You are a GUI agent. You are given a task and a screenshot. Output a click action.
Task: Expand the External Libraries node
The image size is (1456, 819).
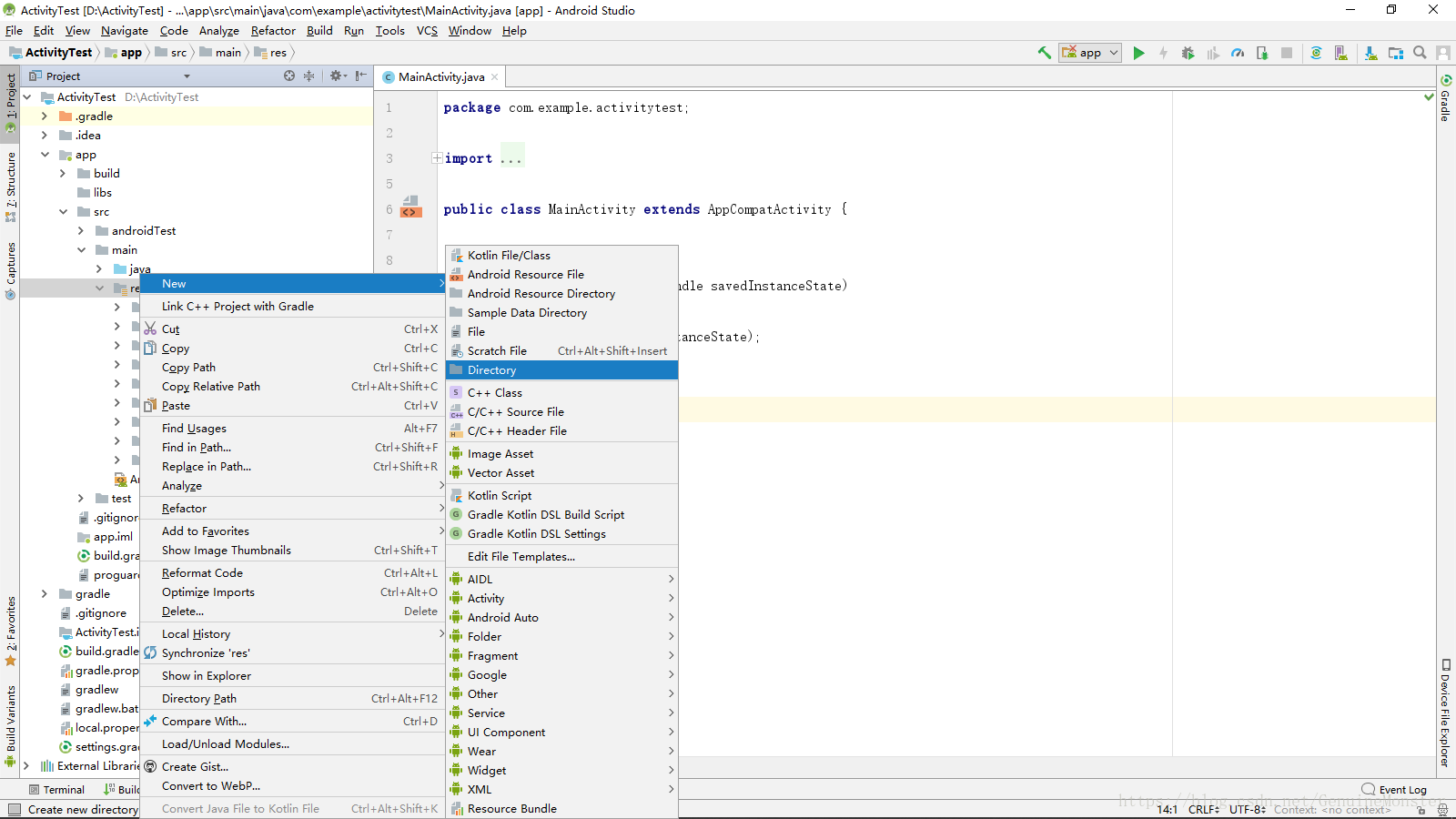tap(26, 766)
